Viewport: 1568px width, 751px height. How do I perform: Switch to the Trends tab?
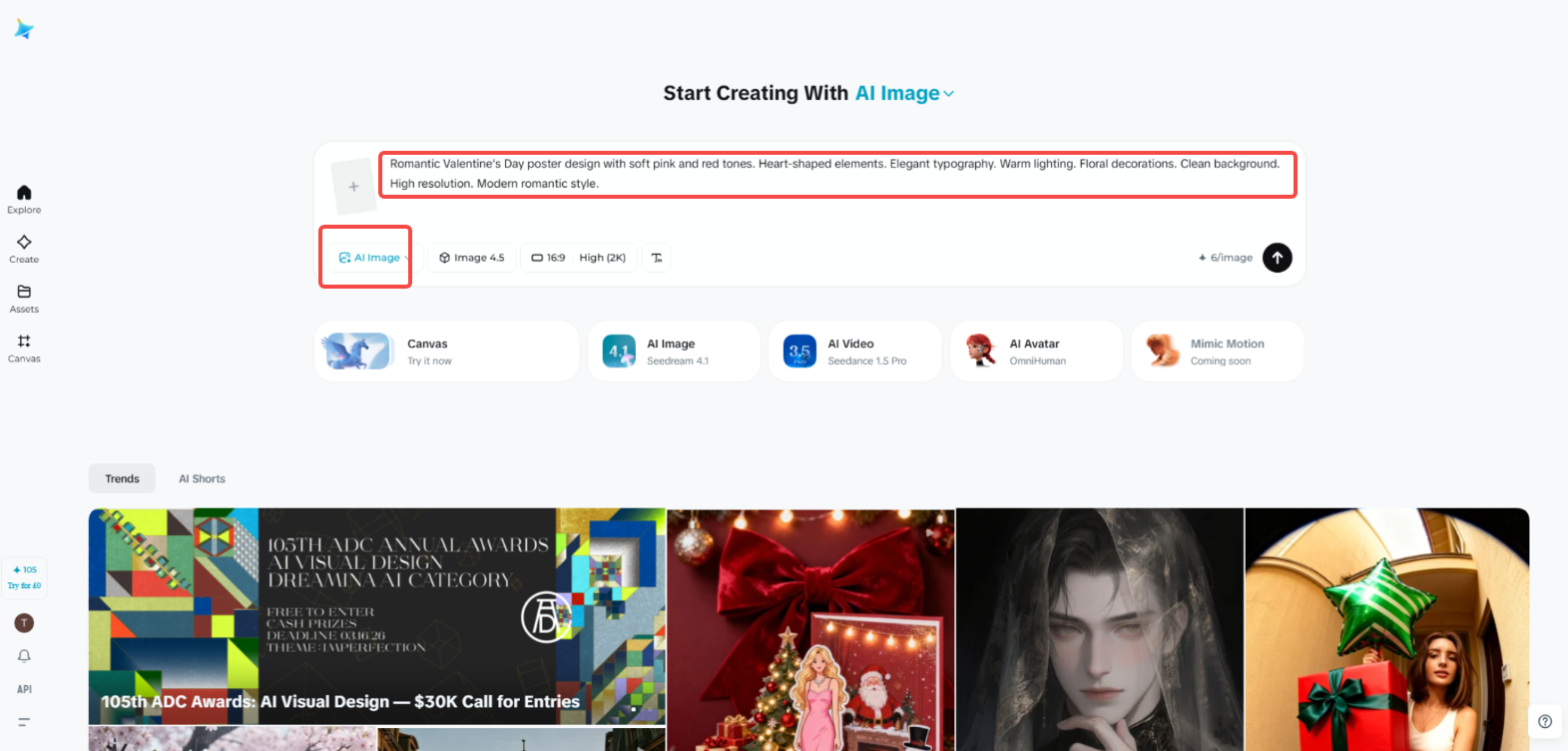pos(122,478)
